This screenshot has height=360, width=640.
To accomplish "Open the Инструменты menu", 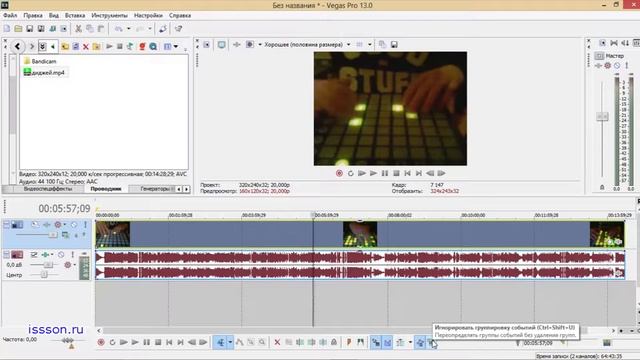I will coord(109,16).
